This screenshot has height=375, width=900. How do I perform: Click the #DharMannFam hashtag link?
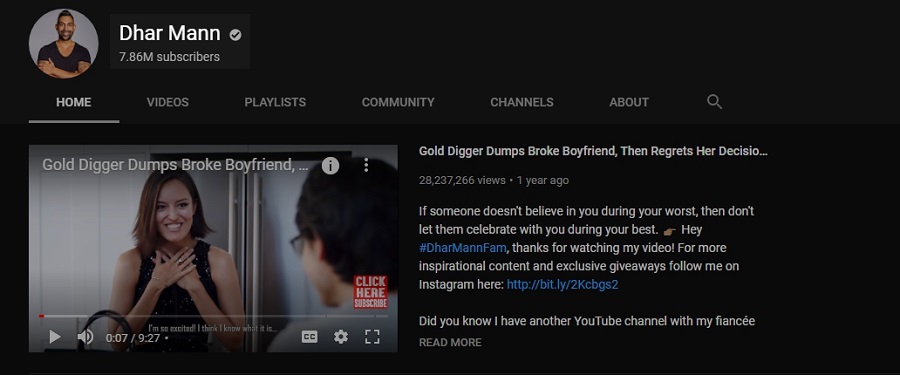pos(463,248)
